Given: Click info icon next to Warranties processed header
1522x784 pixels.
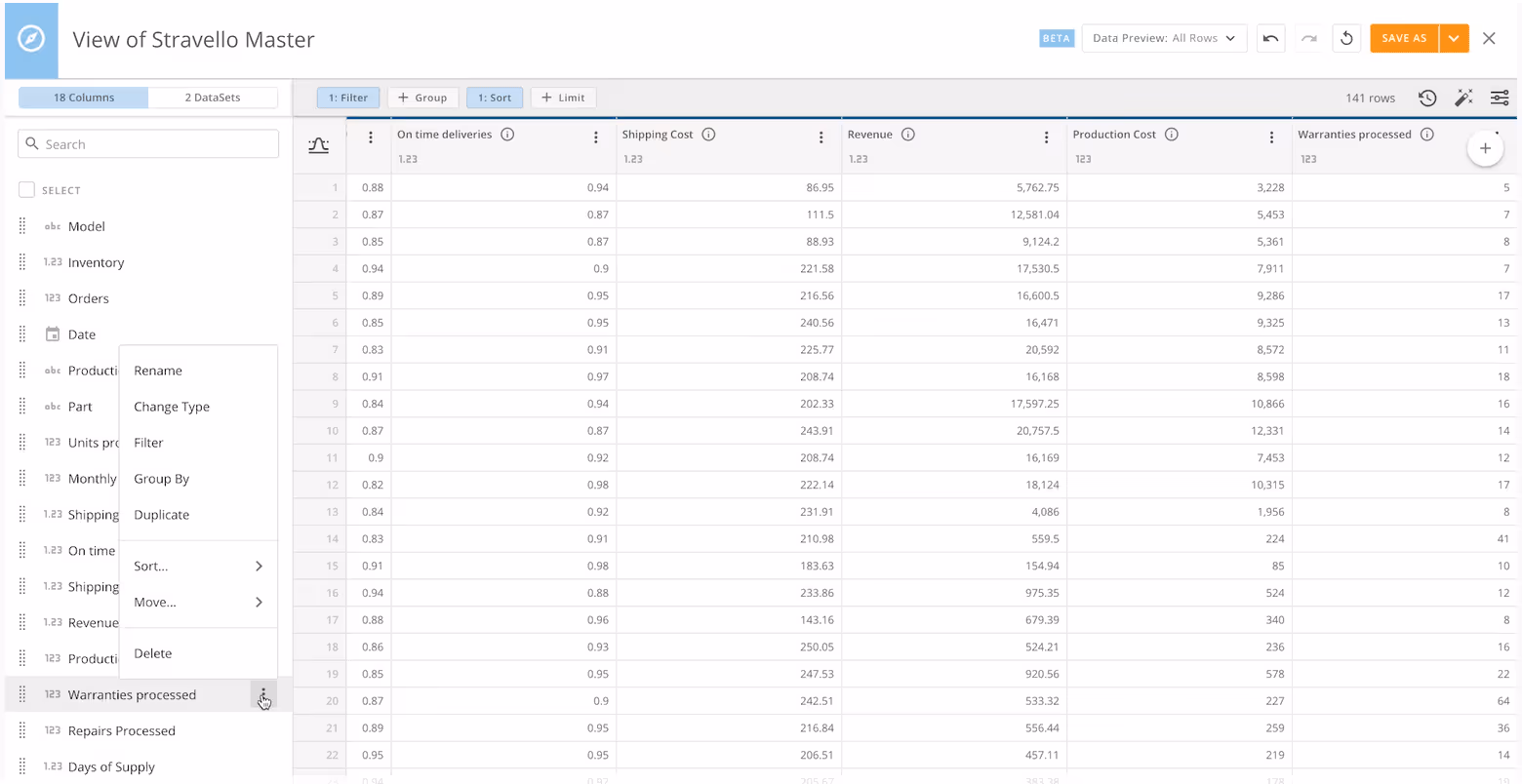Looking at the screenshot, I should coord(1427,135).
